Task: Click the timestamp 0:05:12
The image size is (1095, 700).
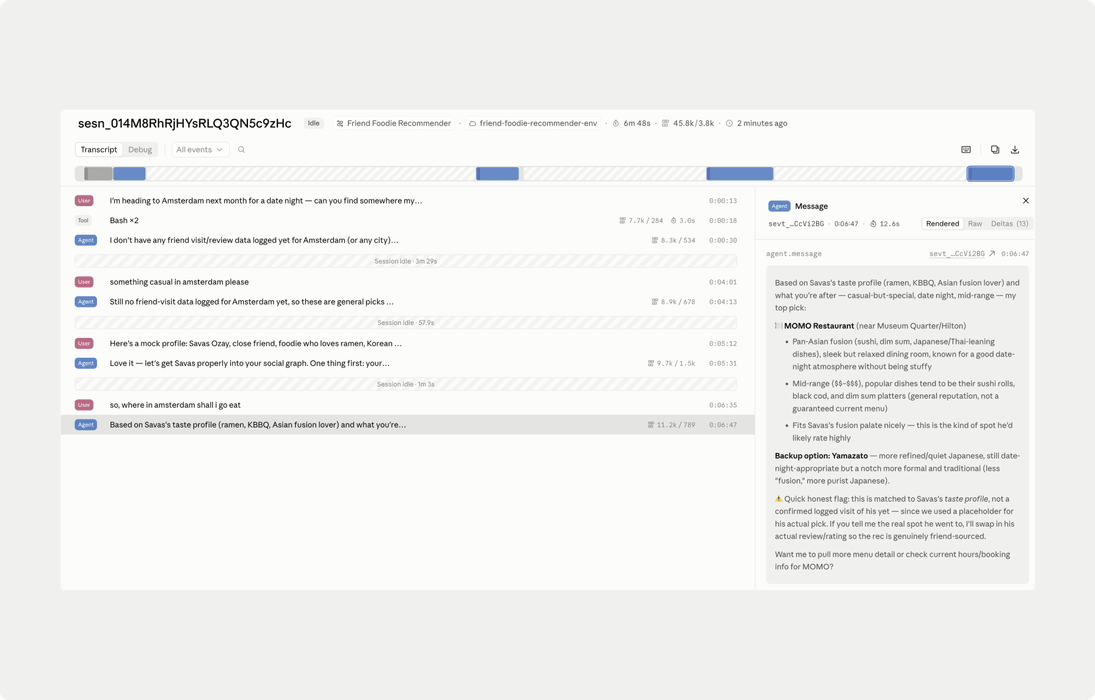Action: pos(723,344)
